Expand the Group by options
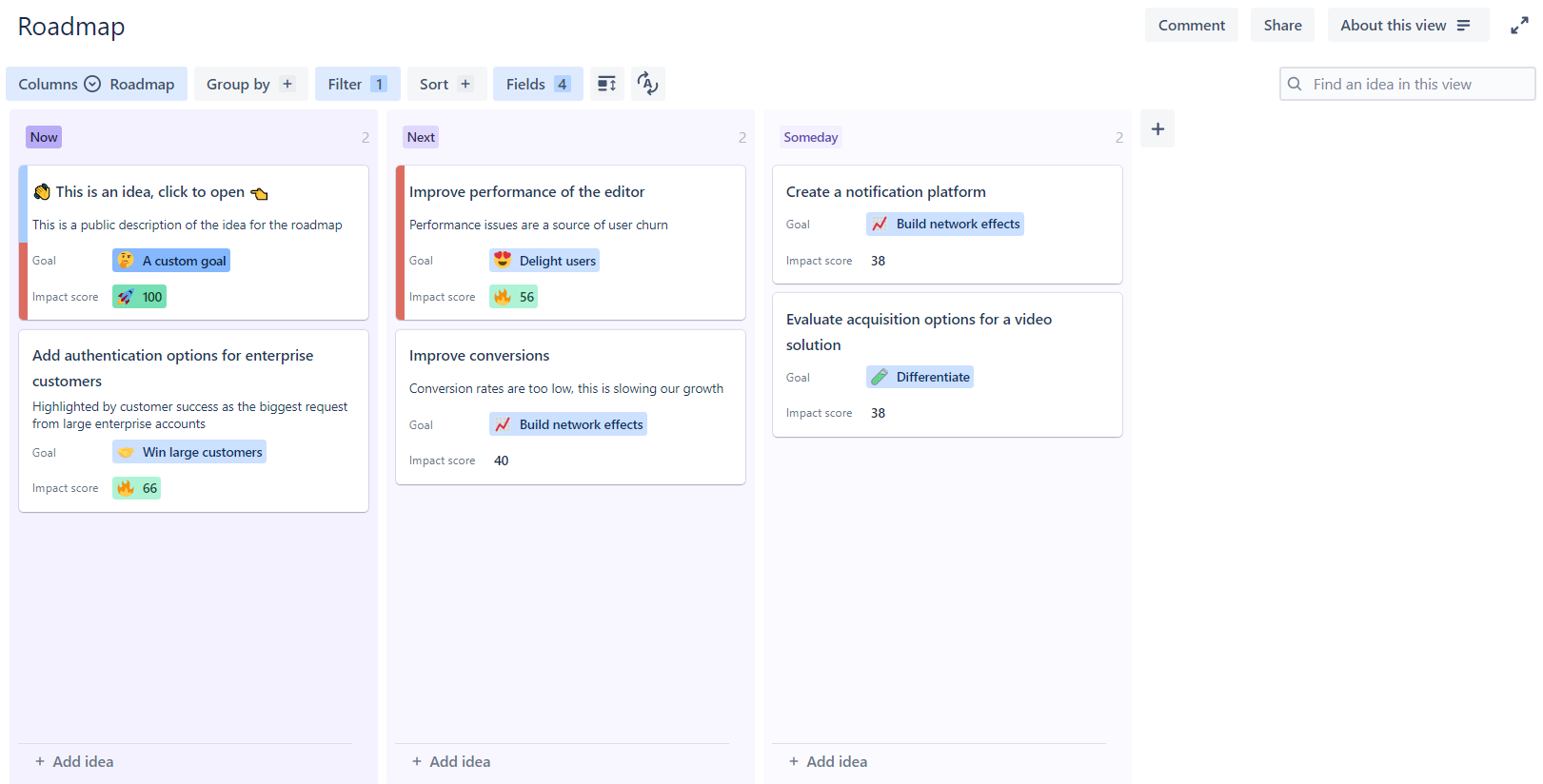 251,84
